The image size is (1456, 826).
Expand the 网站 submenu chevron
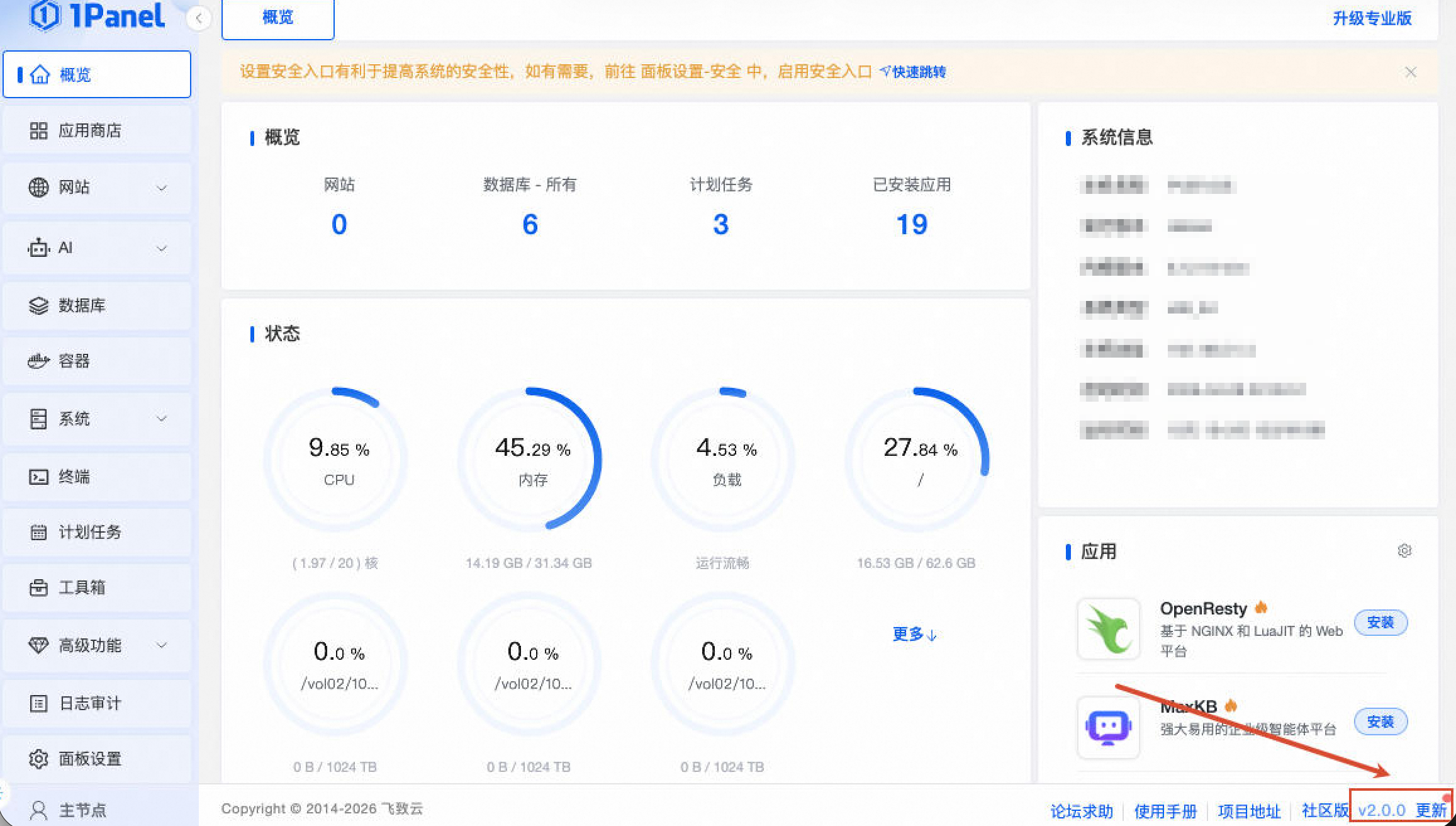pos(162,188)
